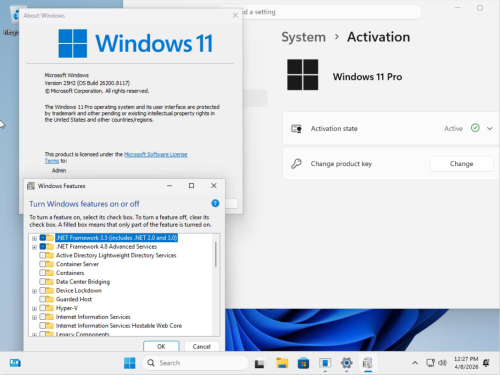500x375 pixels.
Task: Open the notifications bell icon
Action: coord(486,363)
